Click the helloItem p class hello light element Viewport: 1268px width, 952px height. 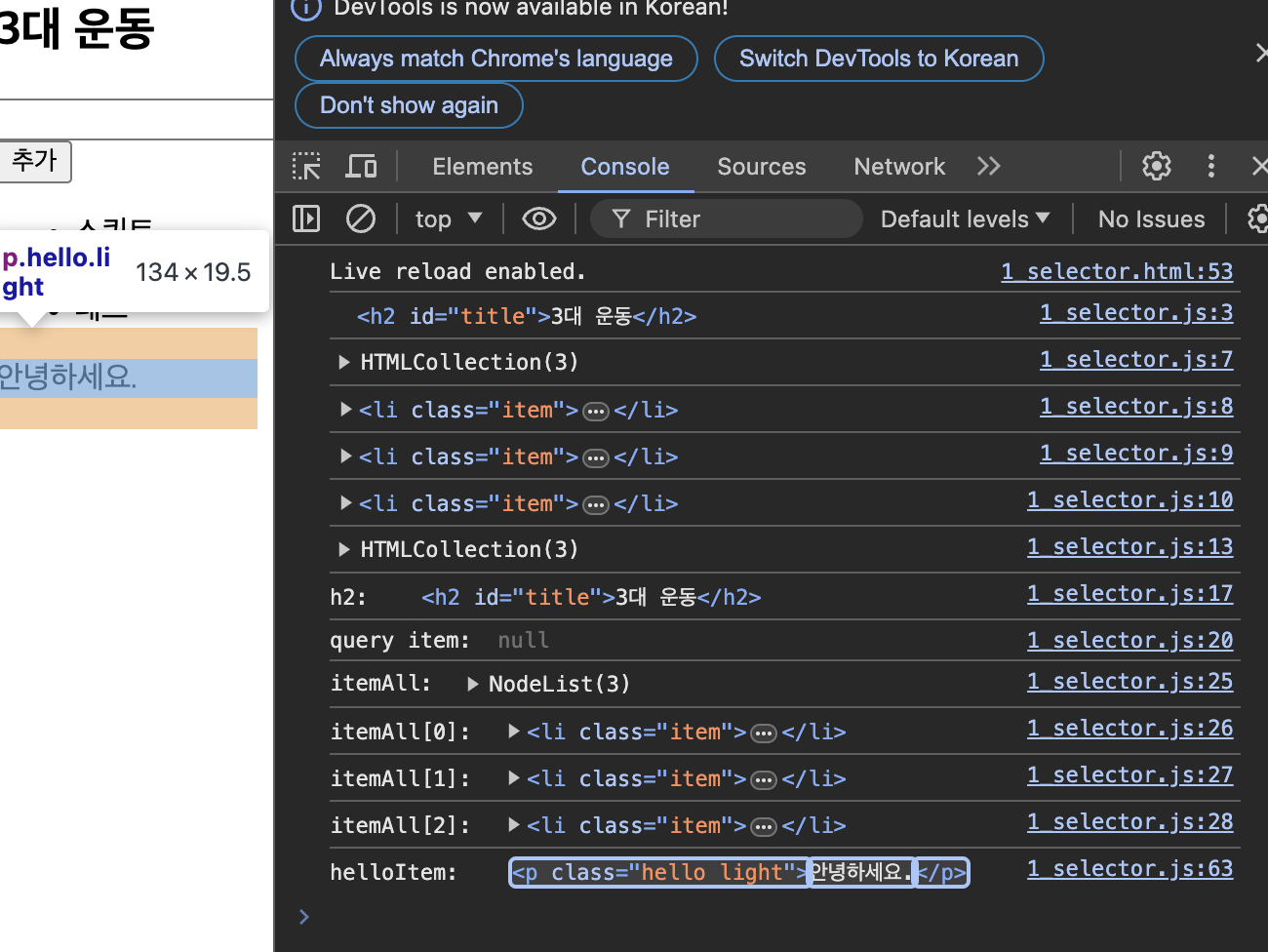click(x=739, y=872)
